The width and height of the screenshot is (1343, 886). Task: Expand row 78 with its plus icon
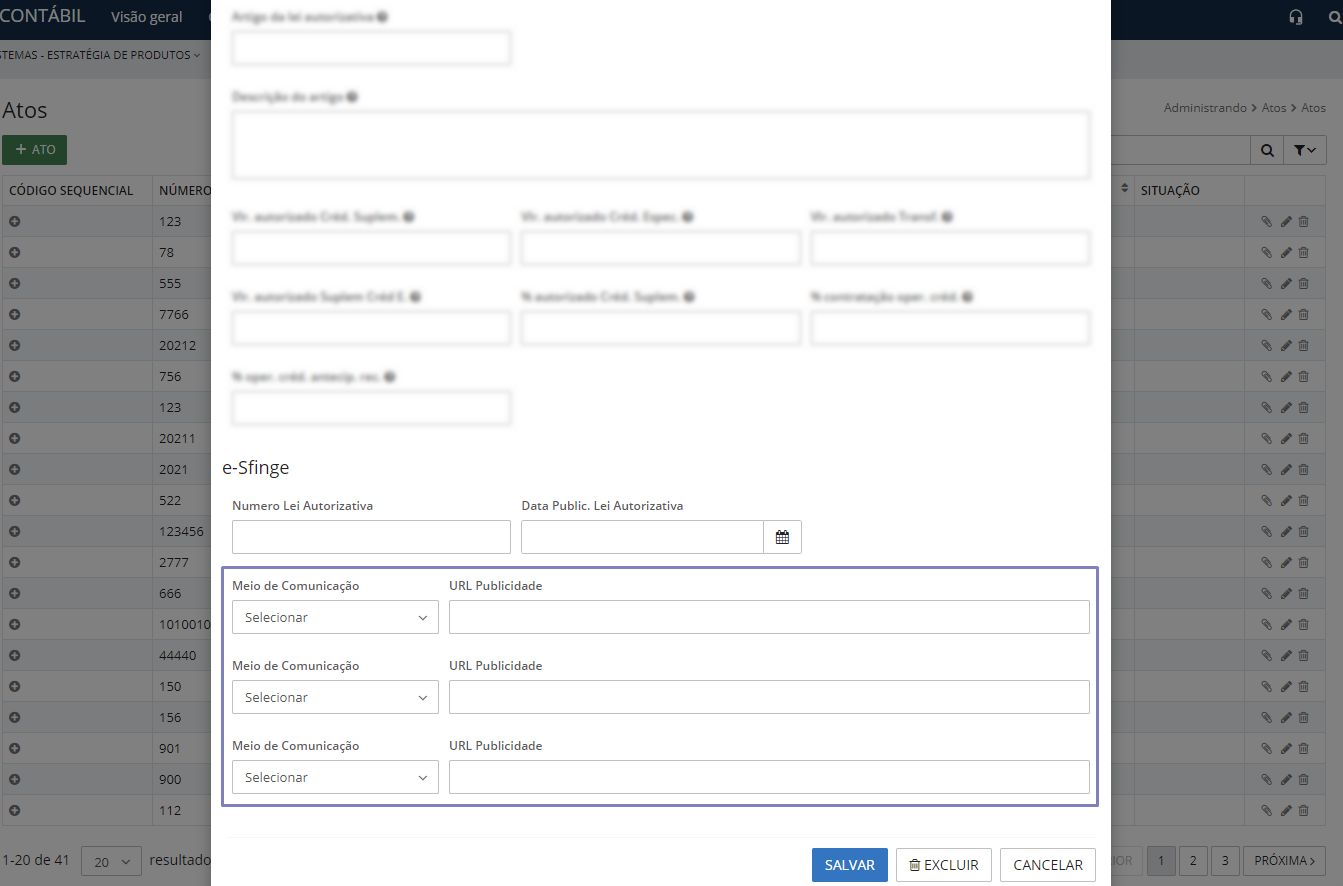pyautogui.click(x=15, y=252)
